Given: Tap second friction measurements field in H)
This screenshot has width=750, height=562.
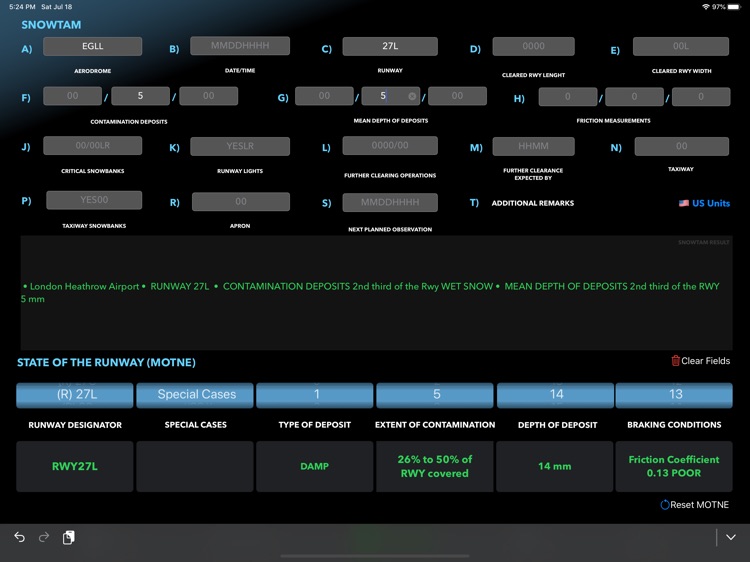Looking at the screenshot, I should pos(634,97).
